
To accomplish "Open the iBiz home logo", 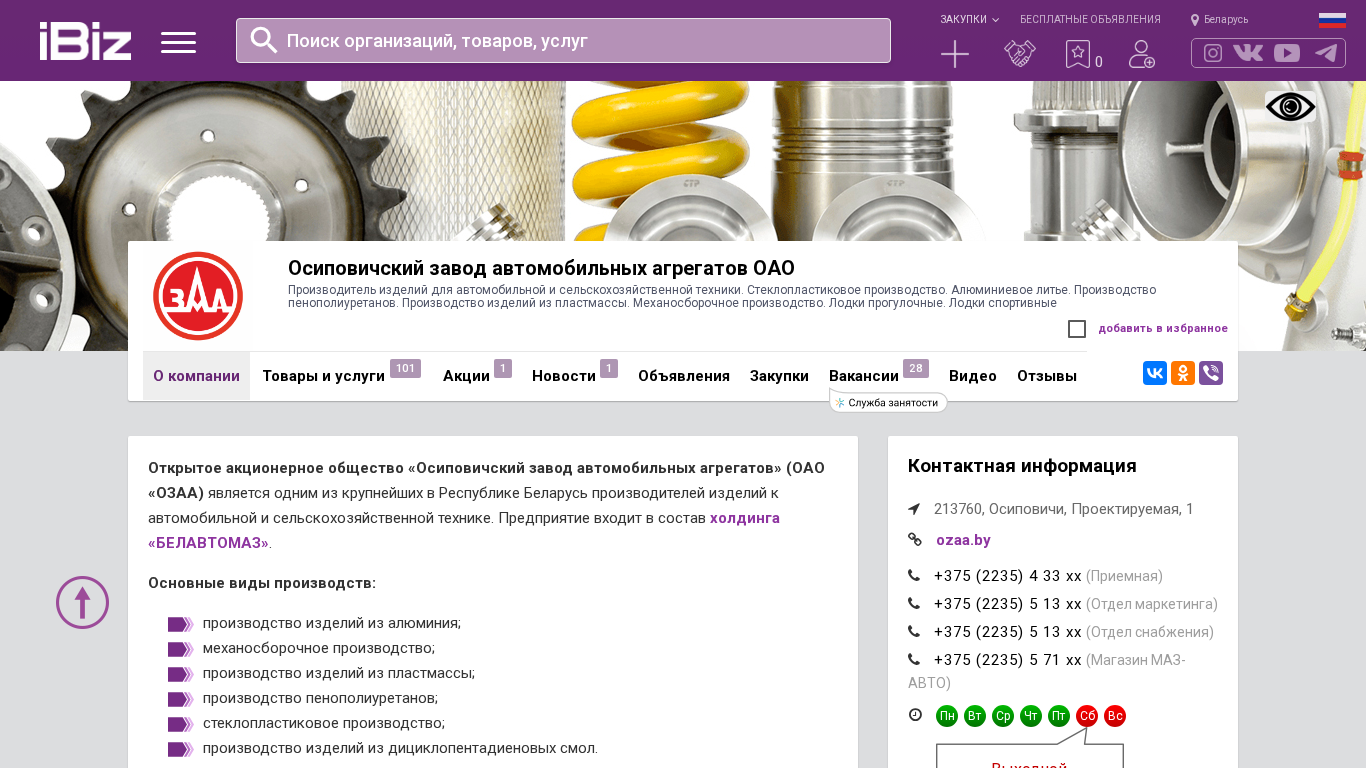I will [x=85, y=41].
